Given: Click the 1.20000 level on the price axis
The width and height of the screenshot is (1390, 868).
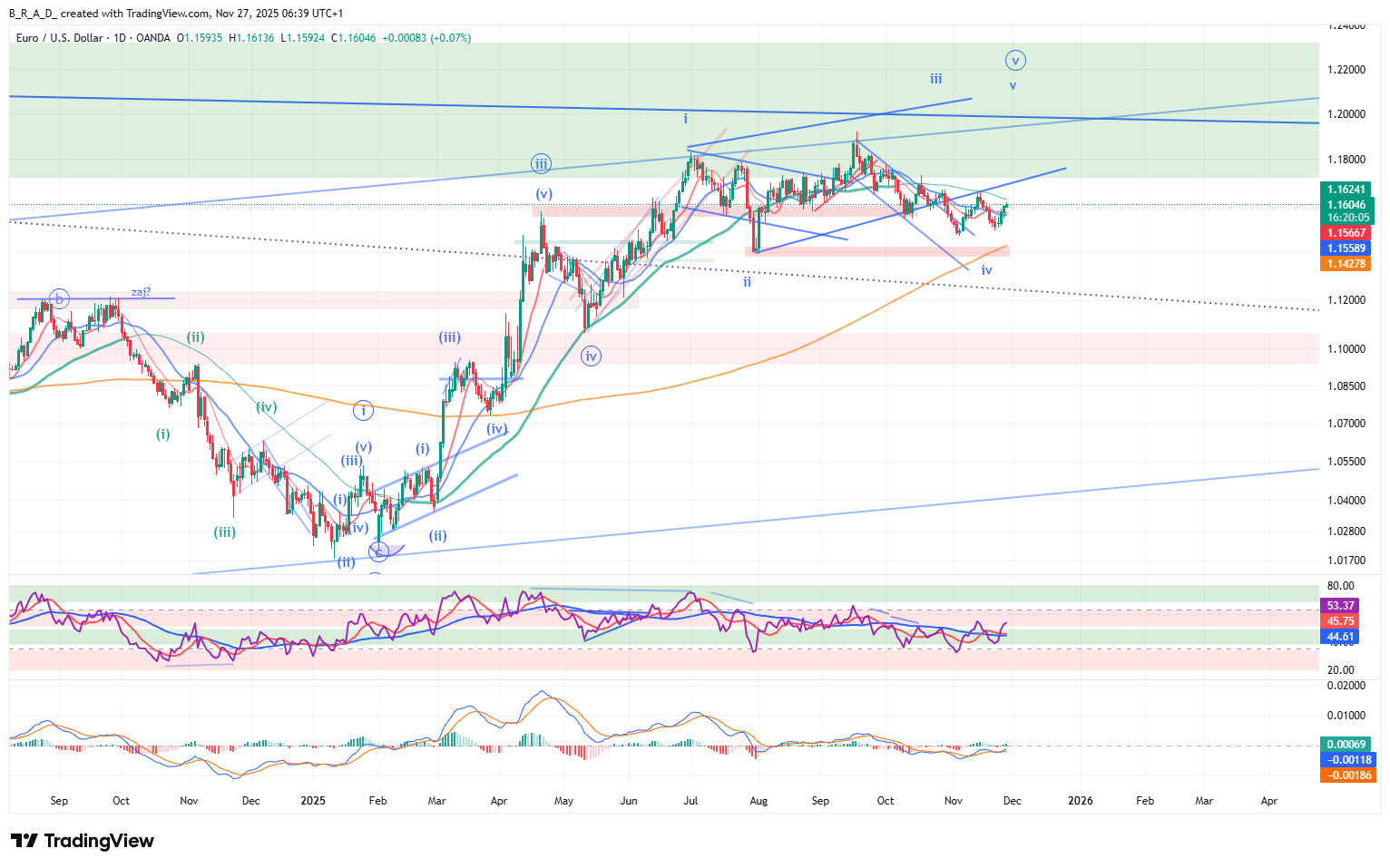Looking at the screenshot, I should [x=1346, y=114].
